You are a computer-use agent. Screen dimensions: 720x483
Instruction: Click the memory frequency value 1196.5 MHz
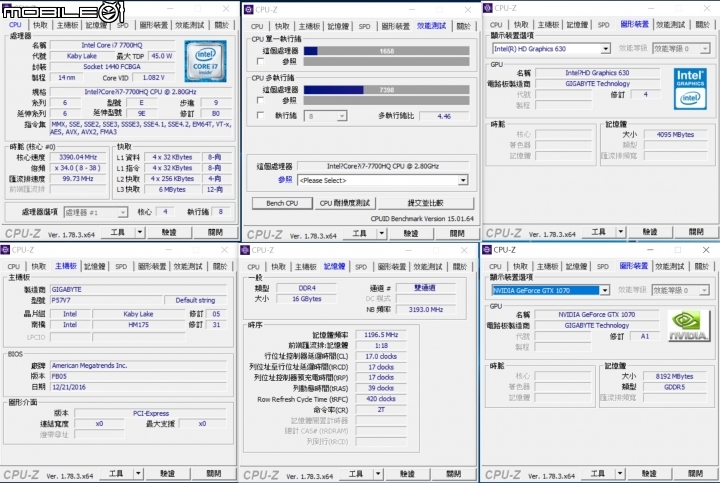pyautogui.click(x=381, y=335)
